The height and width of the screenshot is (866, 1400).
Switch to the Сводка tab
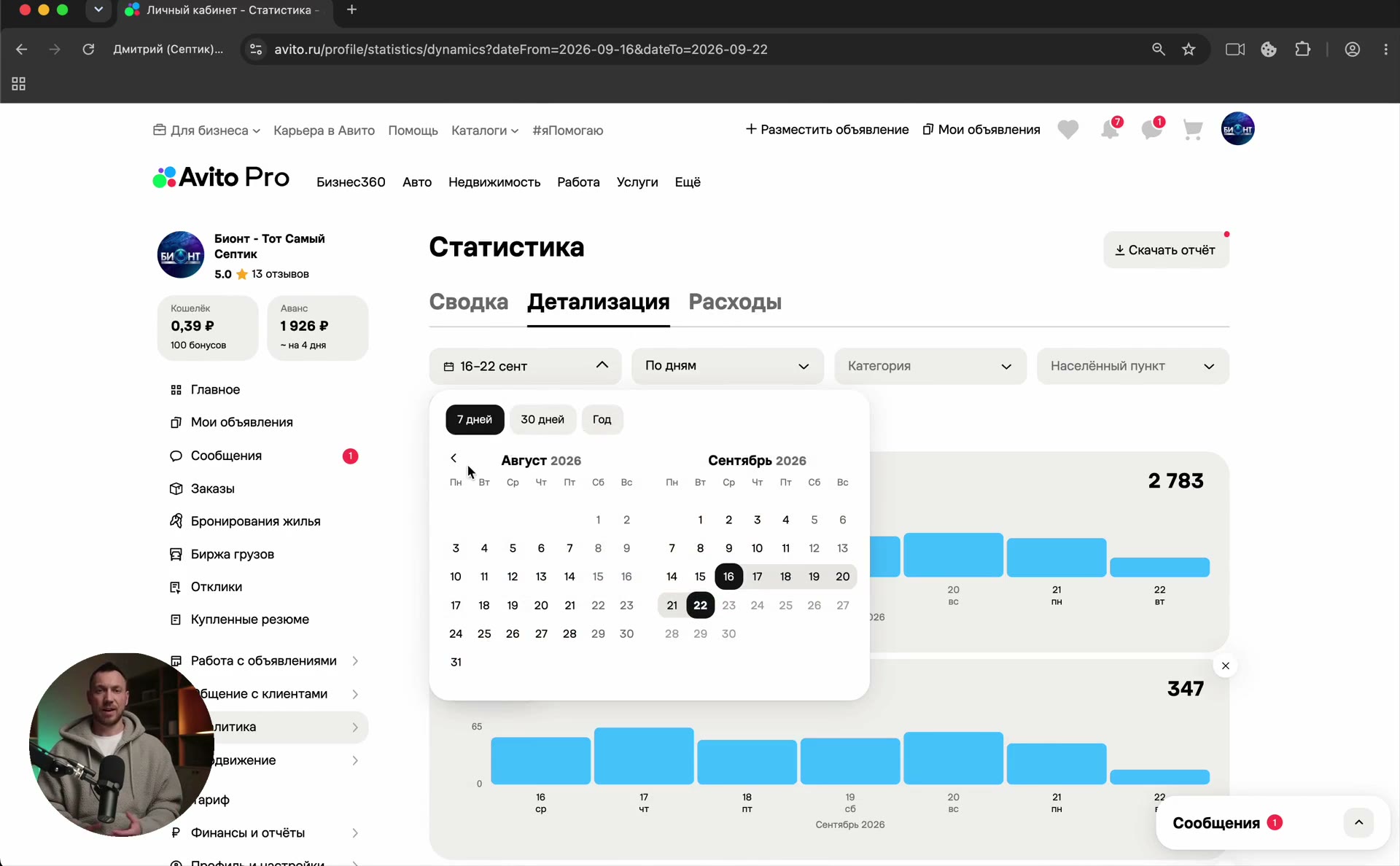[x=469, y=302]
